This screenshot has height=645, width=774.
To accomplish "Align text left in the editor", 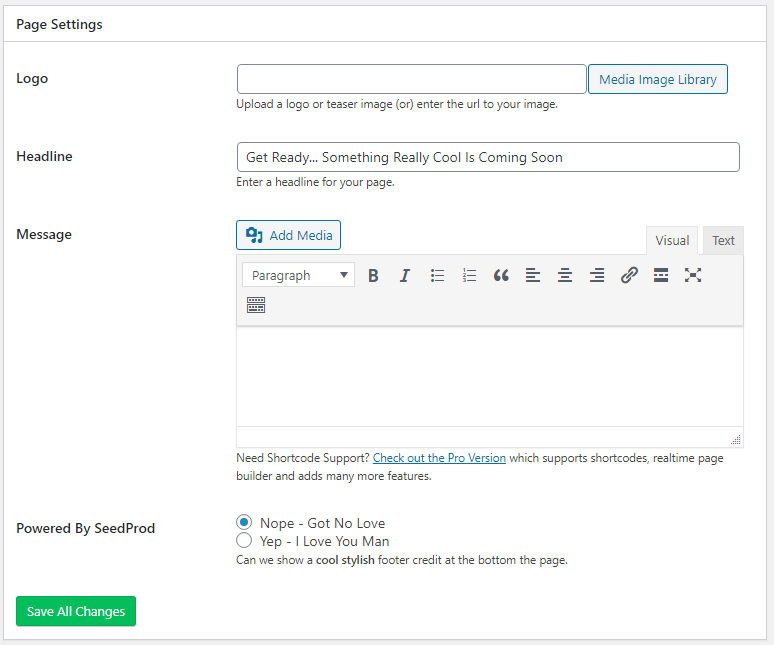I will tap(533, 275).
